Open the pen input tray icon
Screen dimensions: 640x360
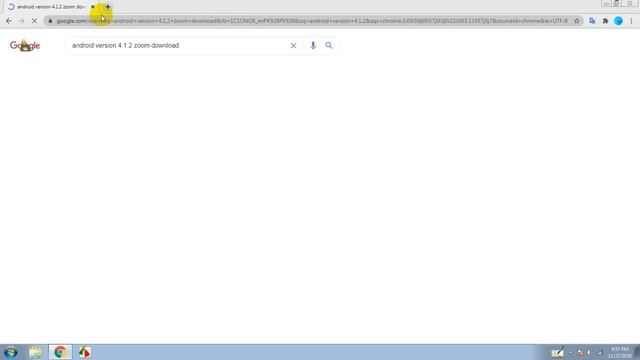click(558, 352)
